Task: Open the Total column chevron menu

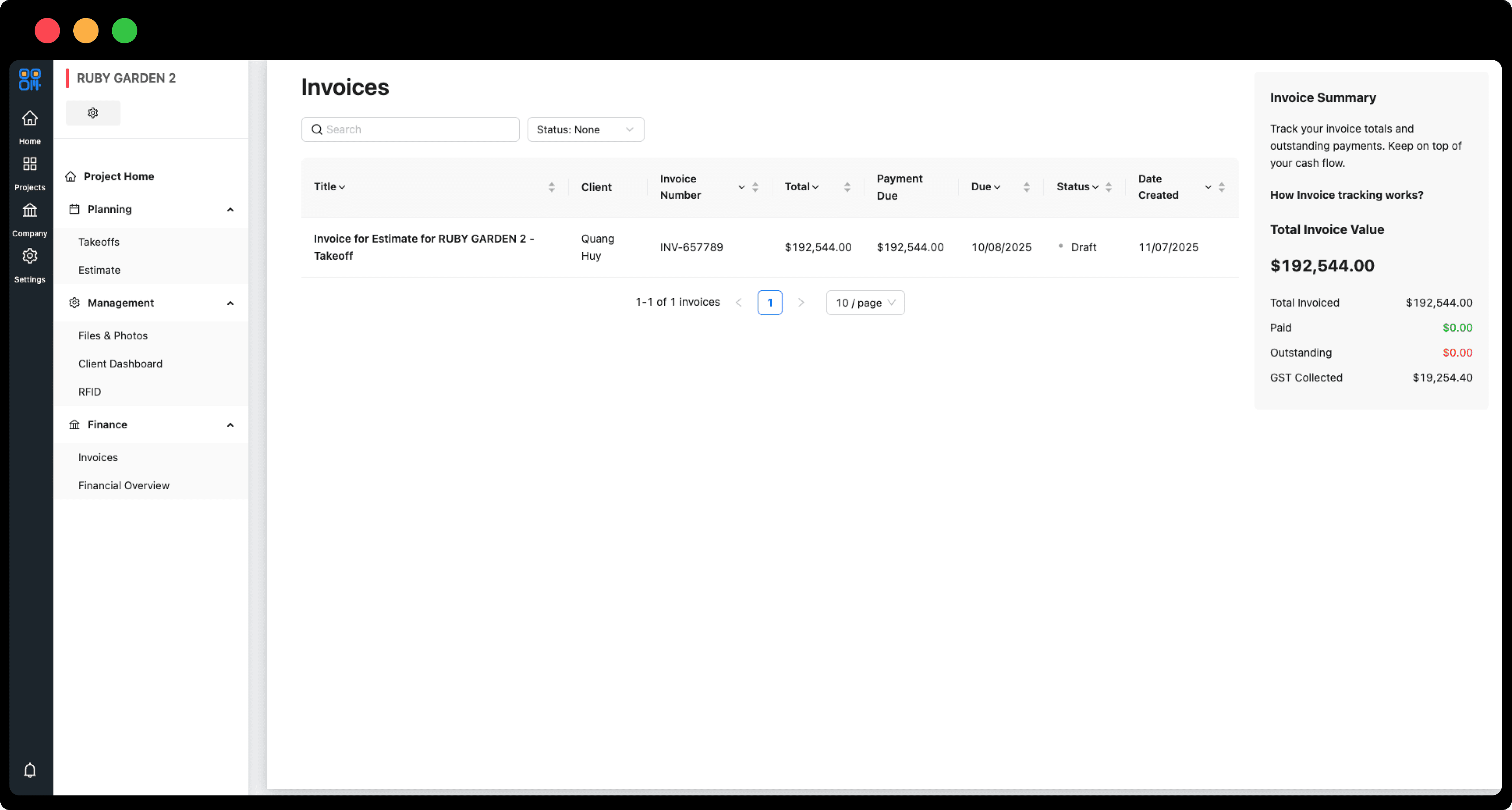Action: (815, 187)
